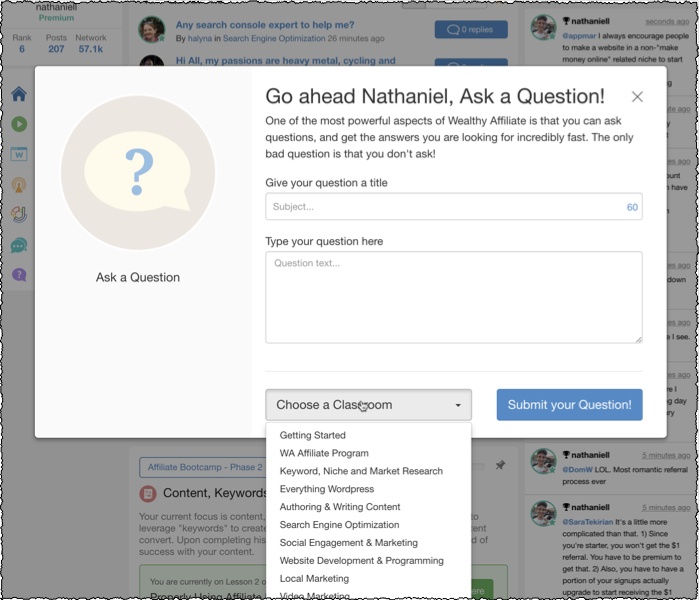The height and width of the screenshot is (600, 699).
Task: Click the Network 57.1k stat
Action: tap(90, 43)
